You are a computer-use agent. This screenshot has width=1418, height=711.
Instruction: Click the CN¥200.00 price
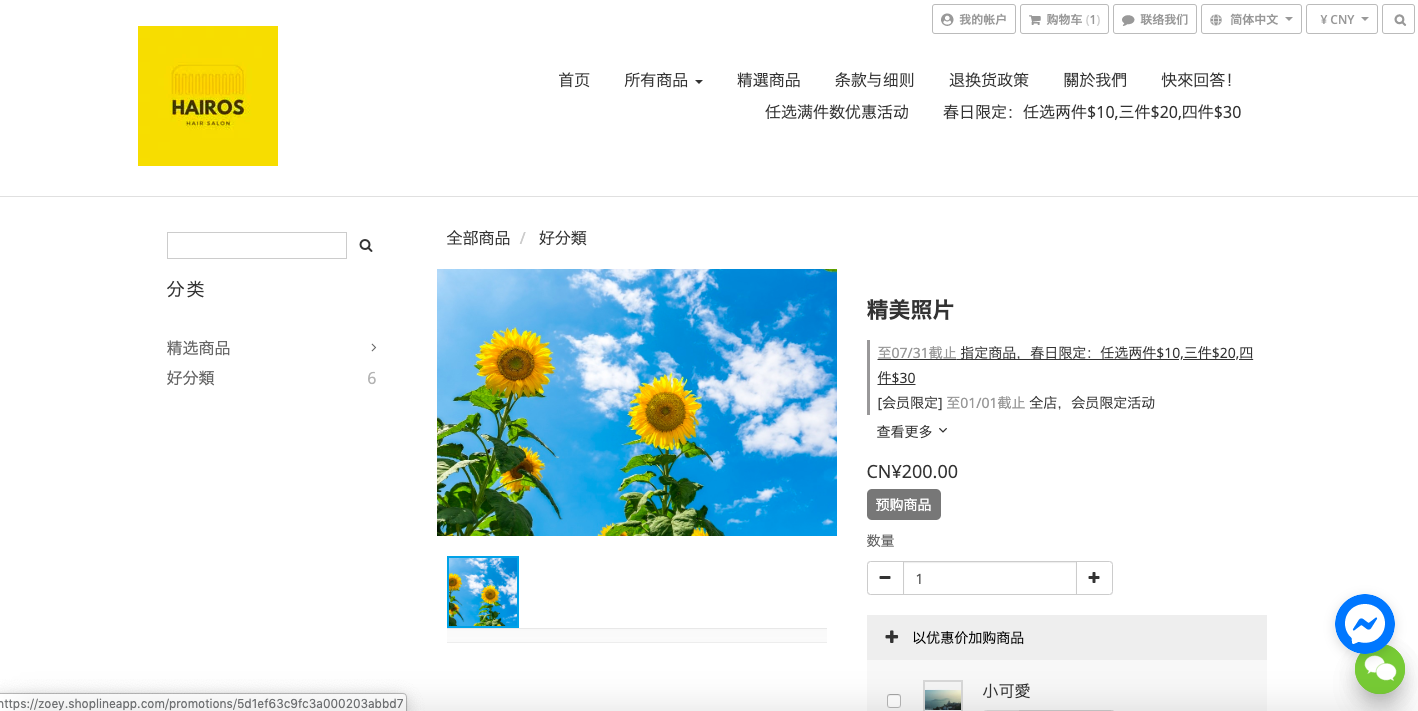912,472
